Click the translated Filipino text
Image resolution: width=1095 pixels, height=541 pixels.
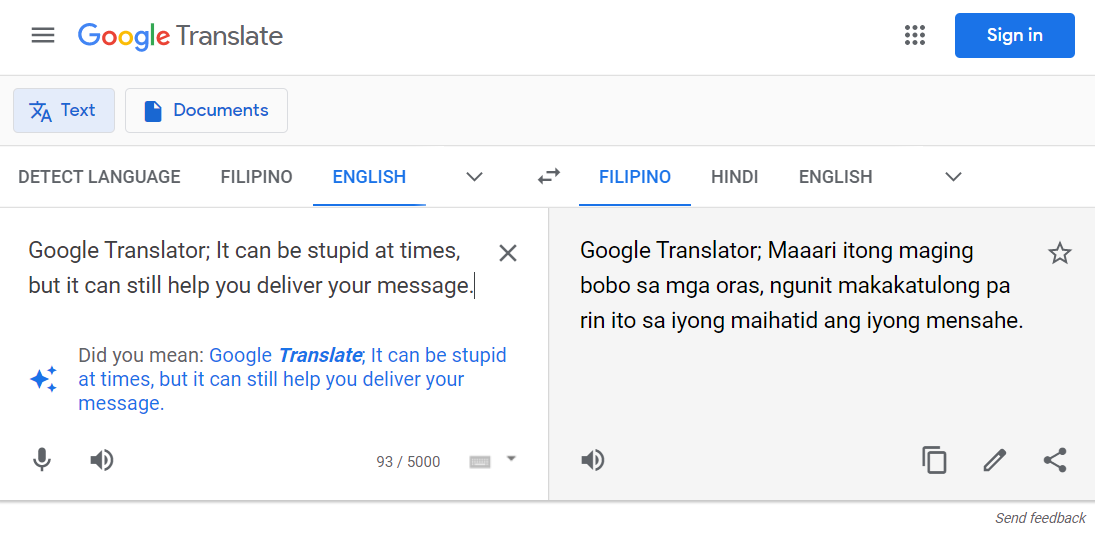point(801,286)
